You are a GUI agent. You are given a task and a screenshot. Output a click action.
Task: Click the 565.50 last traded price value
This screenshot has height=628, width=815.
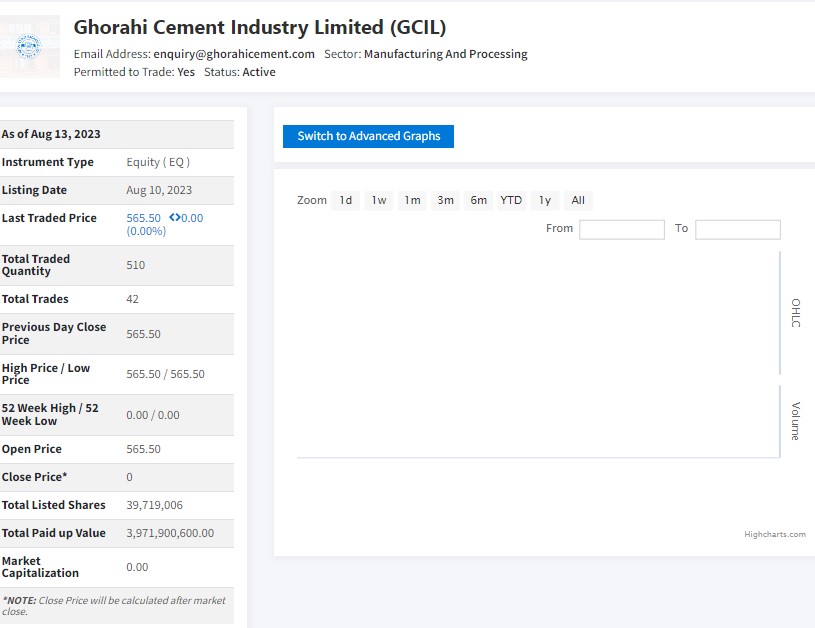[x=143, y=218]
